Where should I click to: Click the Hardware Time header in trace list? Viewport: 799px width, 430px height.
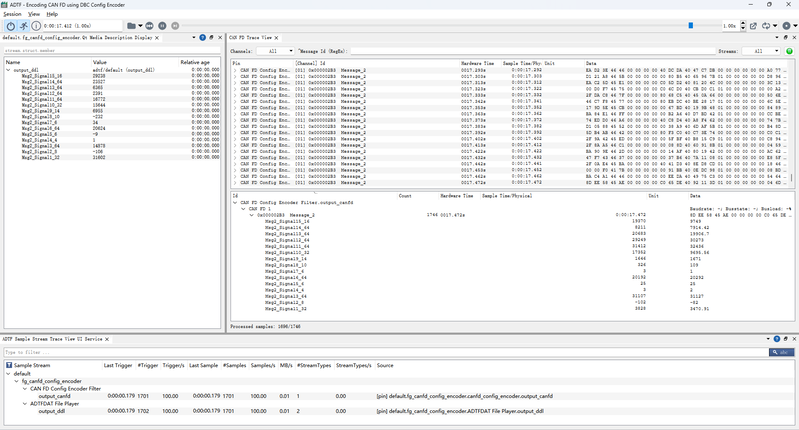[x=477, y=63]
